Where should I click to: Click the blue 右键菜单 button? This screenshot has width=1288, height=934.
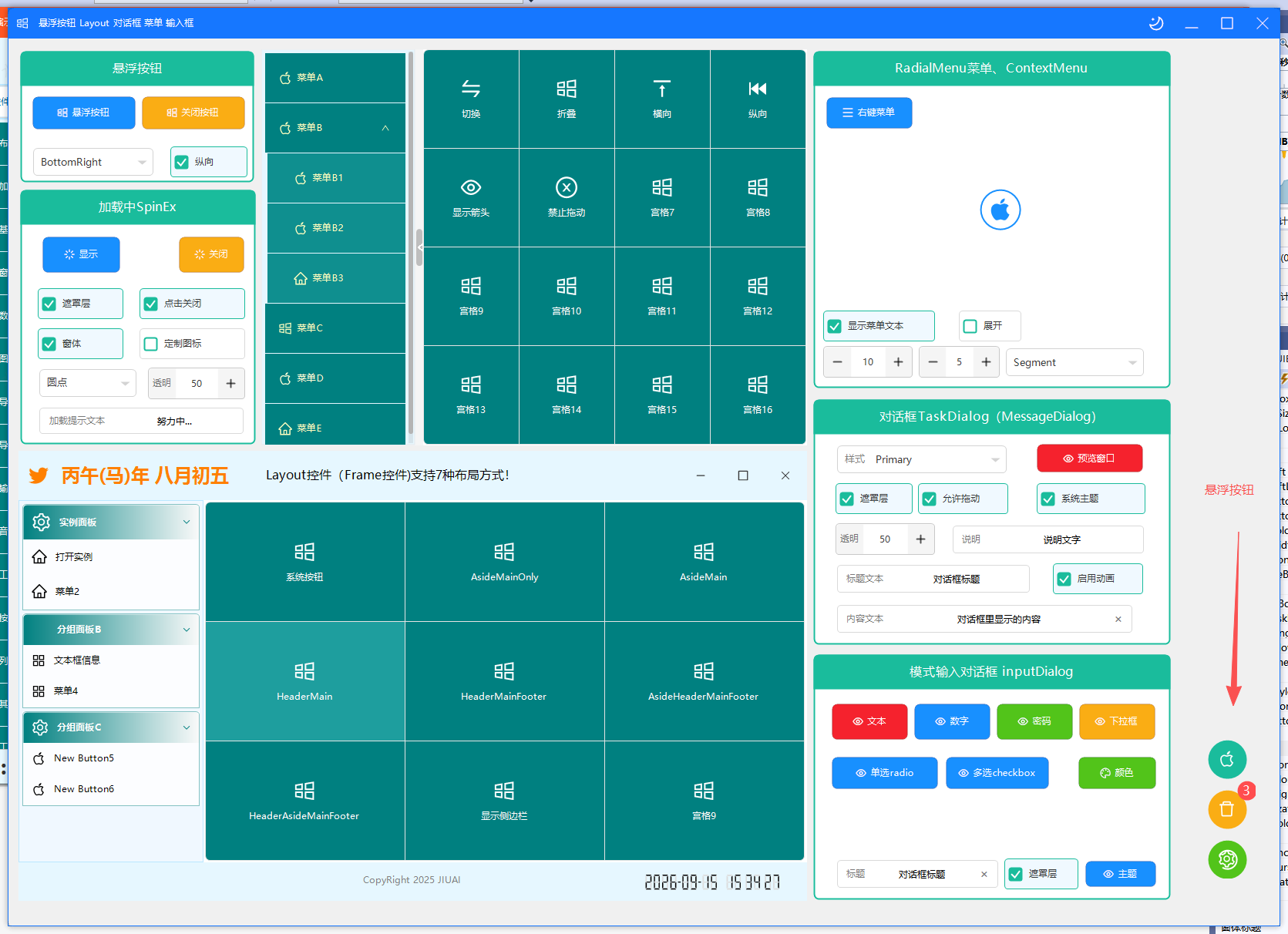[869, 113]
